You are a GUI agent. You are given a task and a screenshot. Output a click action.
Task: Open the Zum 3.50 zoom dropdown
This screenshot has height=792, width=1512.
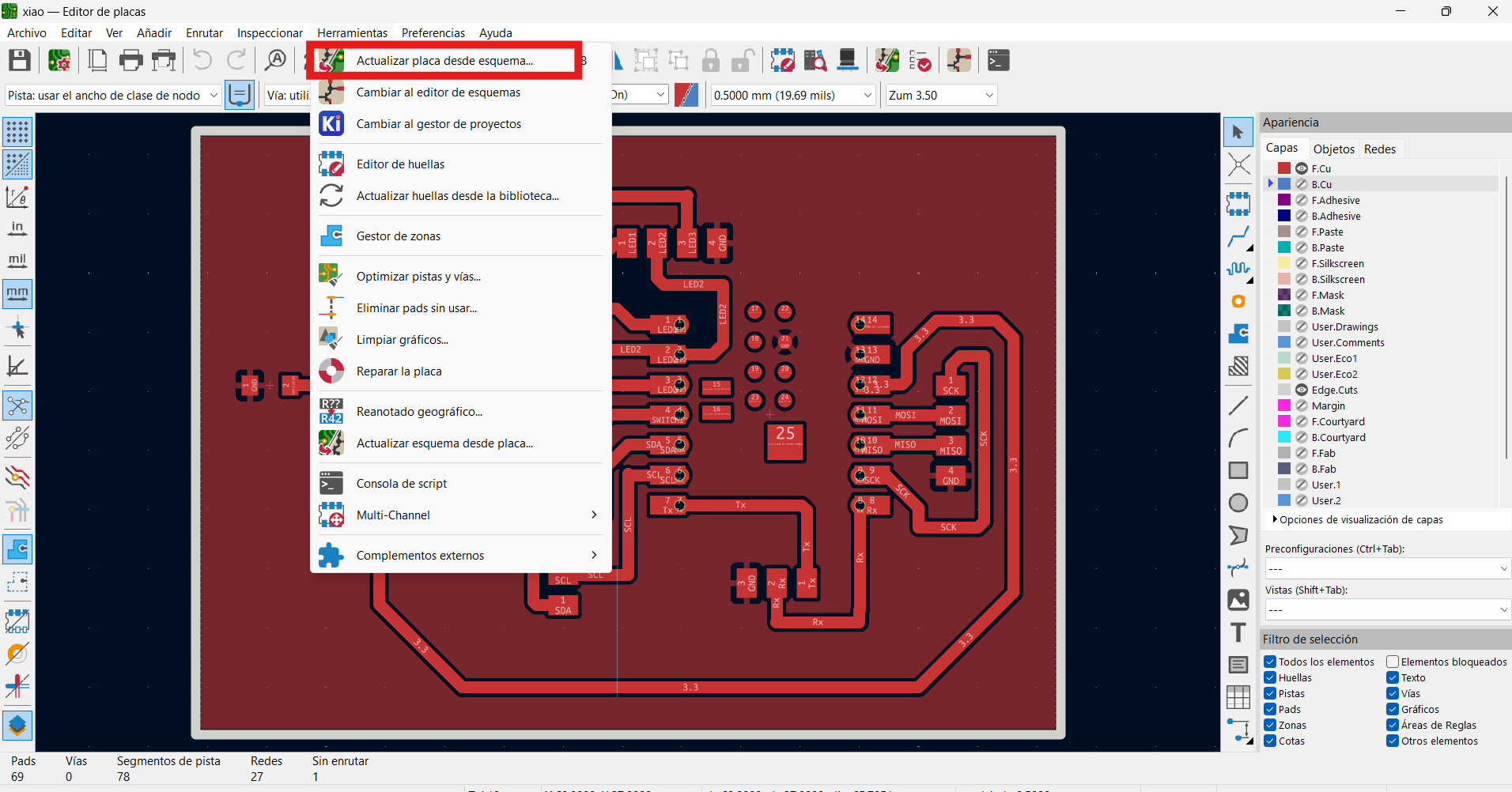coord(941,95)
